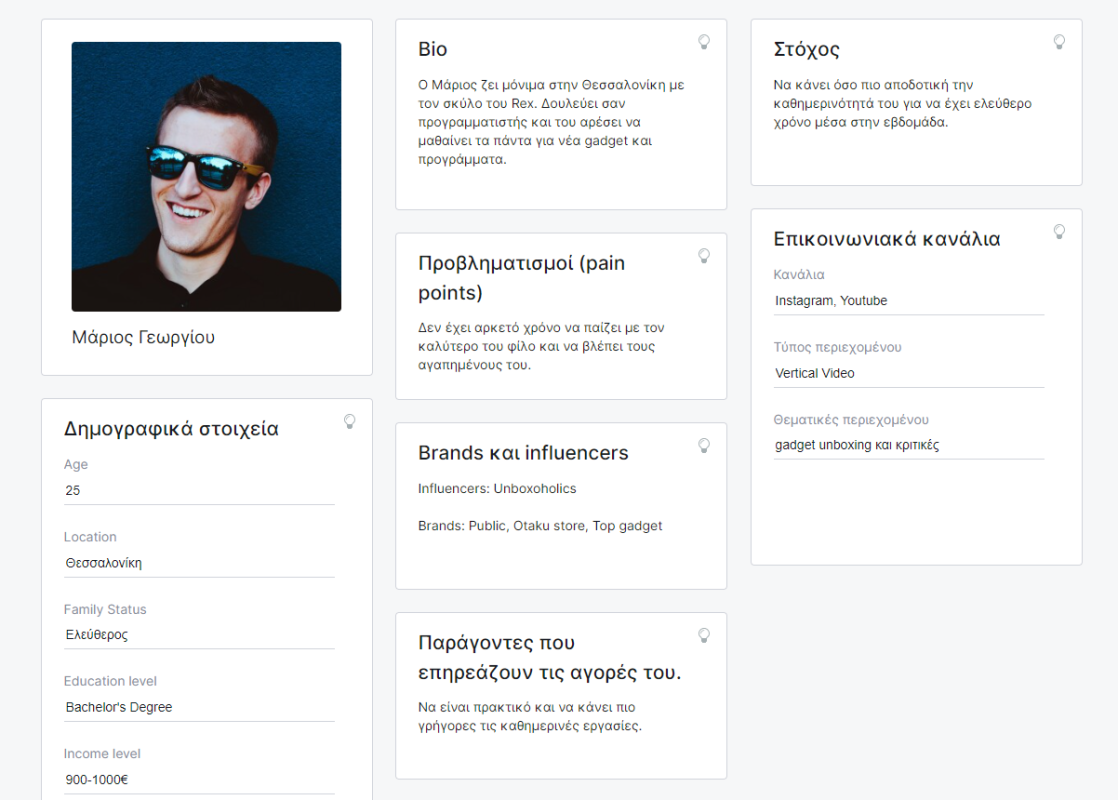The height and width of the screenshot is (800, 1118).
Task: Click the Κανάλια label
Action: coord(799,275)
